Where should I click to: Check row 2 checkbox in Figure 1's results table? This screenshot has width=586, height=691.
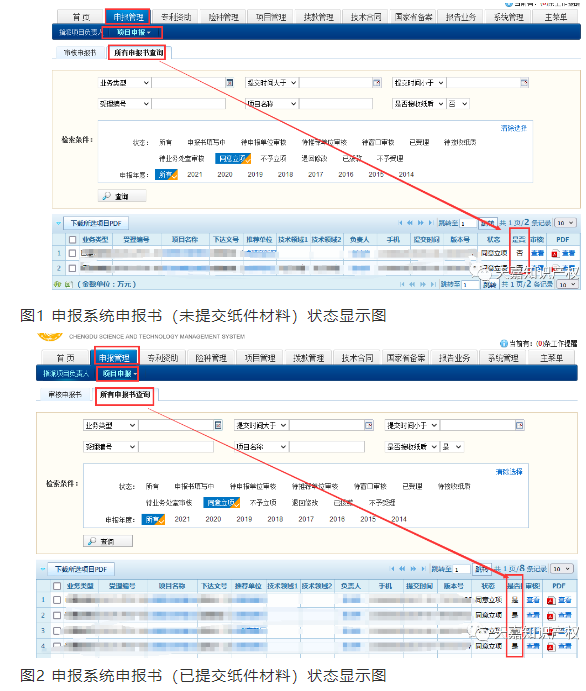click(73, 268)
